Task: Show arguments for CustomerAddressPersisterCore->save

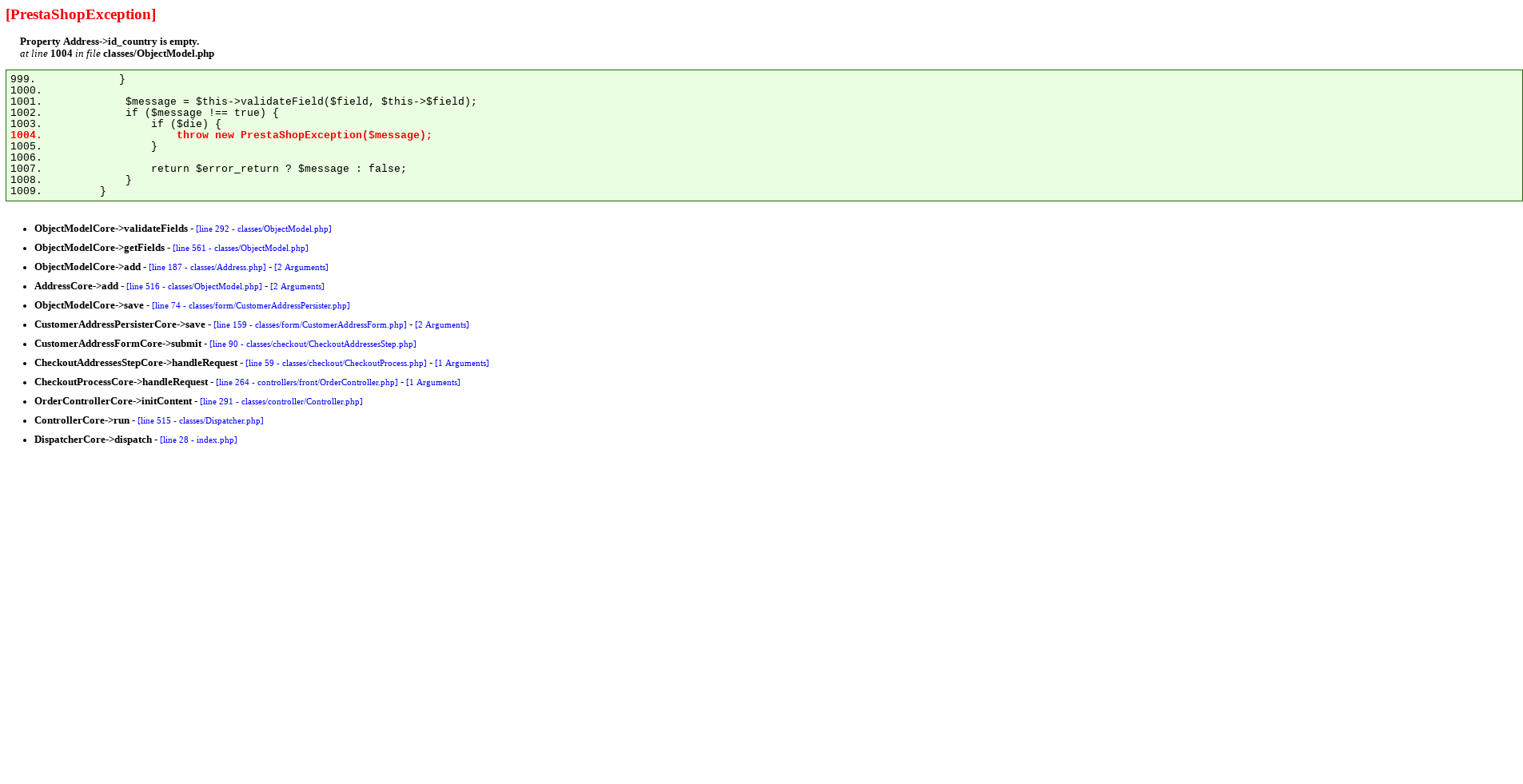Action: tap(442, 325)
